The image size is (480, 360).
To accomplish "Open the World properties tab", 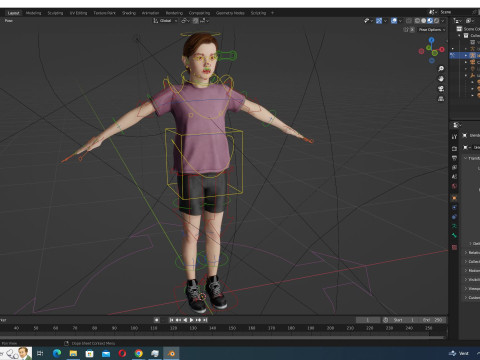I will pos(454,186).
